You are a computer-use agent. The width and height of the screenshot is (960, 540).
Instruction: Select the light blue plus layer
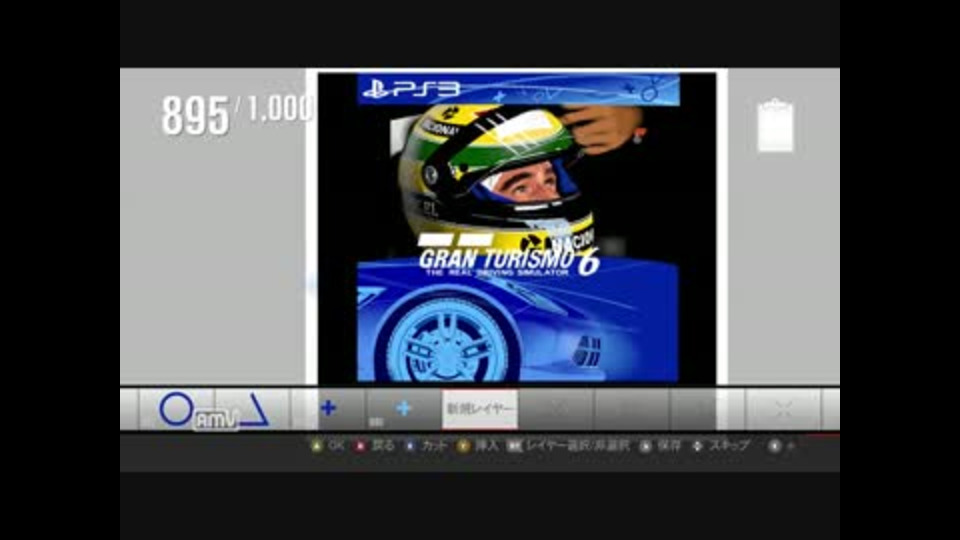404,408
